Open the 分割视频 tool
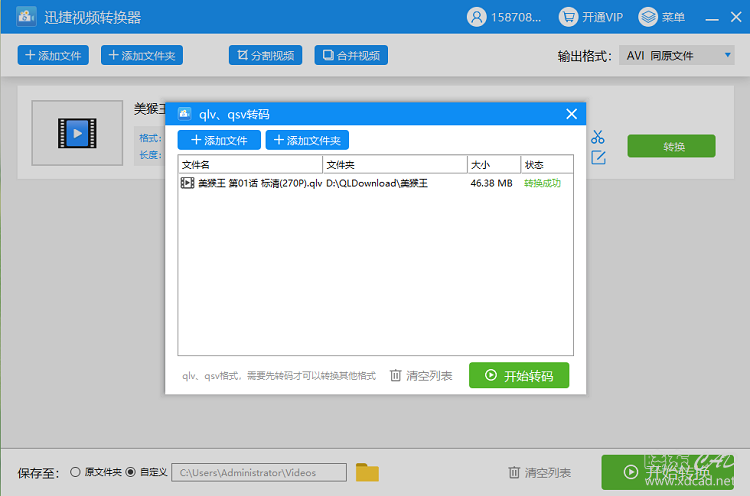This screenshot has width=750, height=496. click(x=265, y=55)
